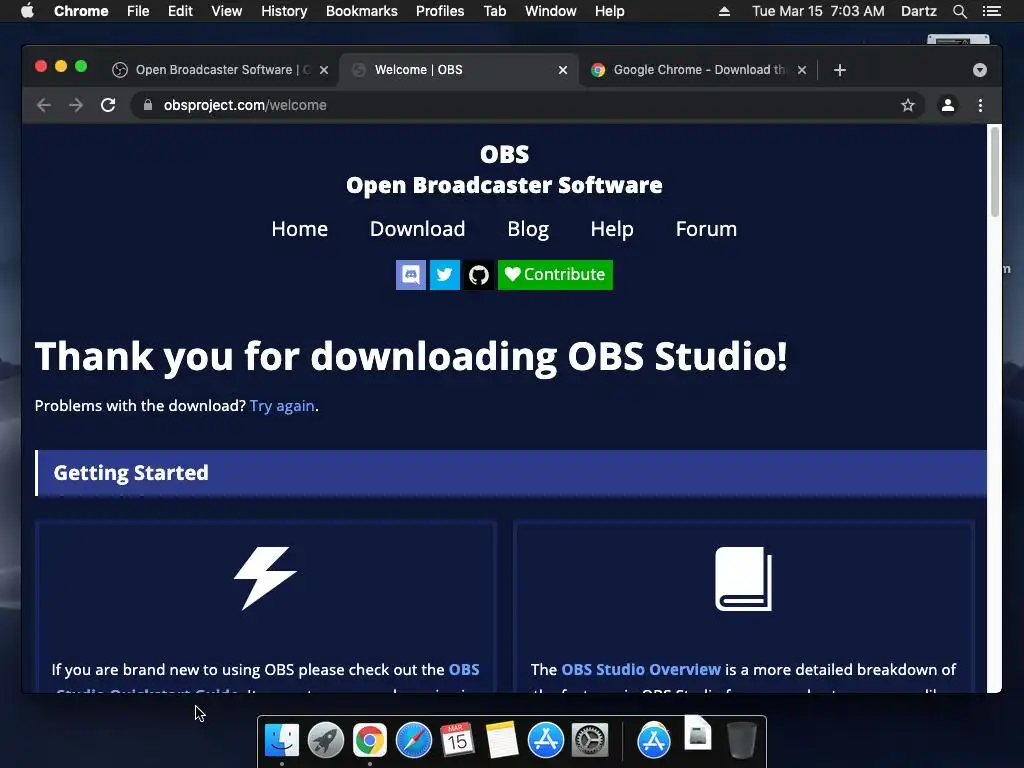
Task: Open the Profiles menu
Action: 440,11
